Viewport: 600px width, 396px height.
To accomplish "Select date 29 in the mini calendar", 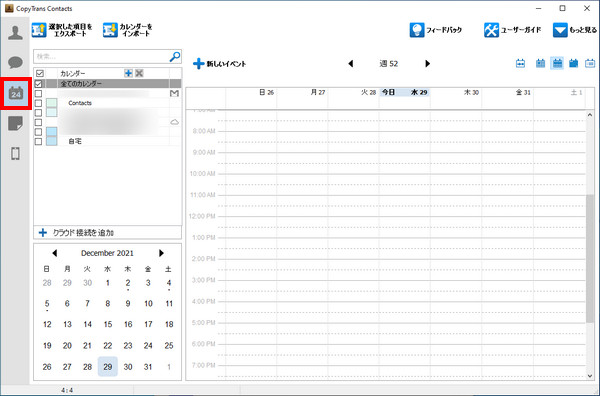I will [108, 367].
